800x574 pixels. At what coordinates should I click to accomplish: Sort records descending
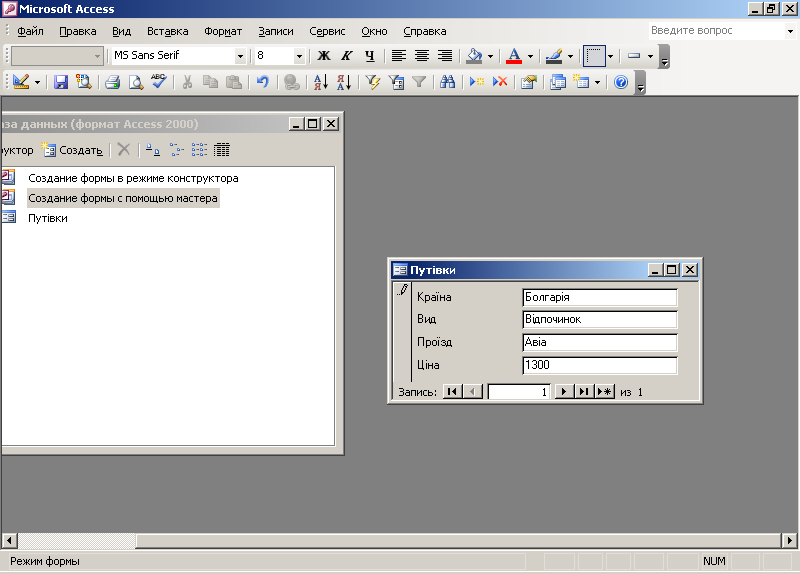pos(344,82)
